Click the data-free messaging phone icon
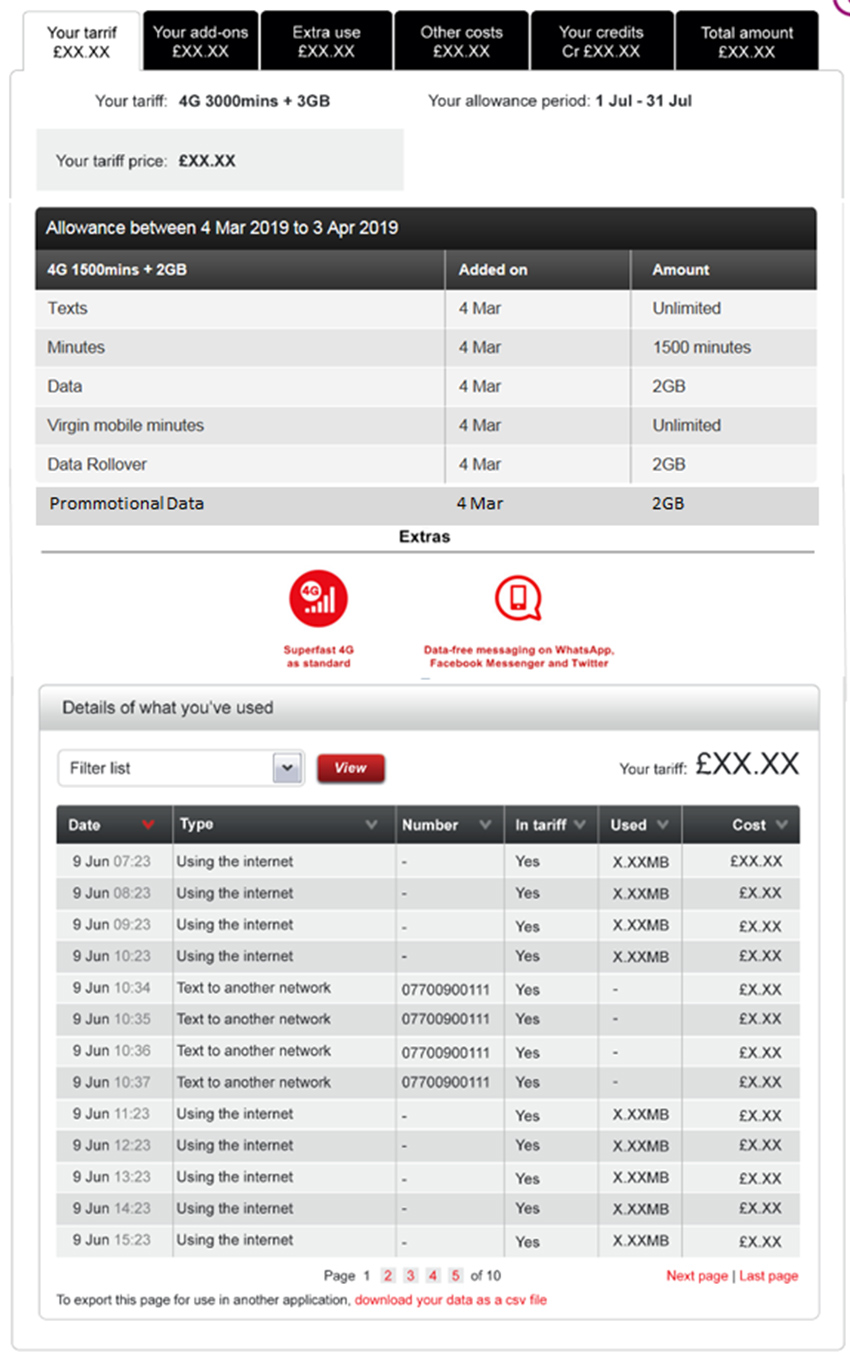 518,599
